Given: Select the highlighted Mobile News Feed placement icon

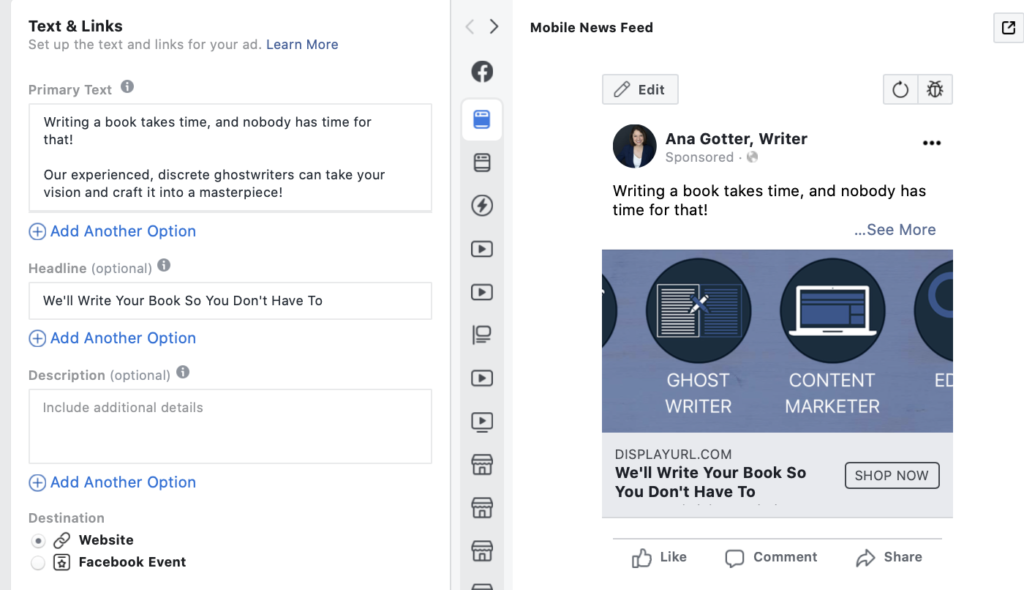Looking at the screenshot, I should pos(482,119).
